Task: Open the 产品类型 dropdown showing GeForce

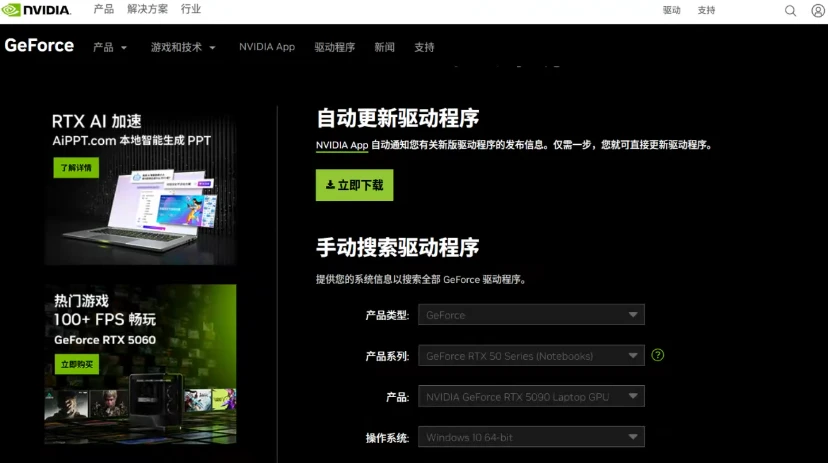Action: [531, 315]
